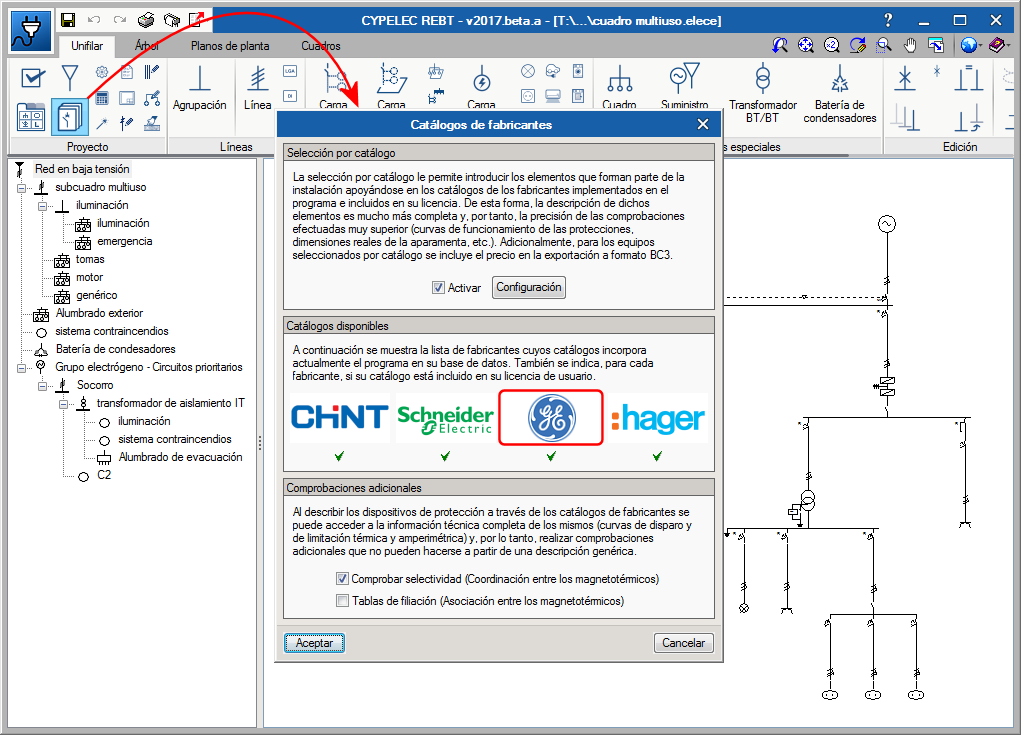The height and width of the screenshot is (735, 1021).
Task: Click the Undo arrow in the title bar
Action: 94,20
